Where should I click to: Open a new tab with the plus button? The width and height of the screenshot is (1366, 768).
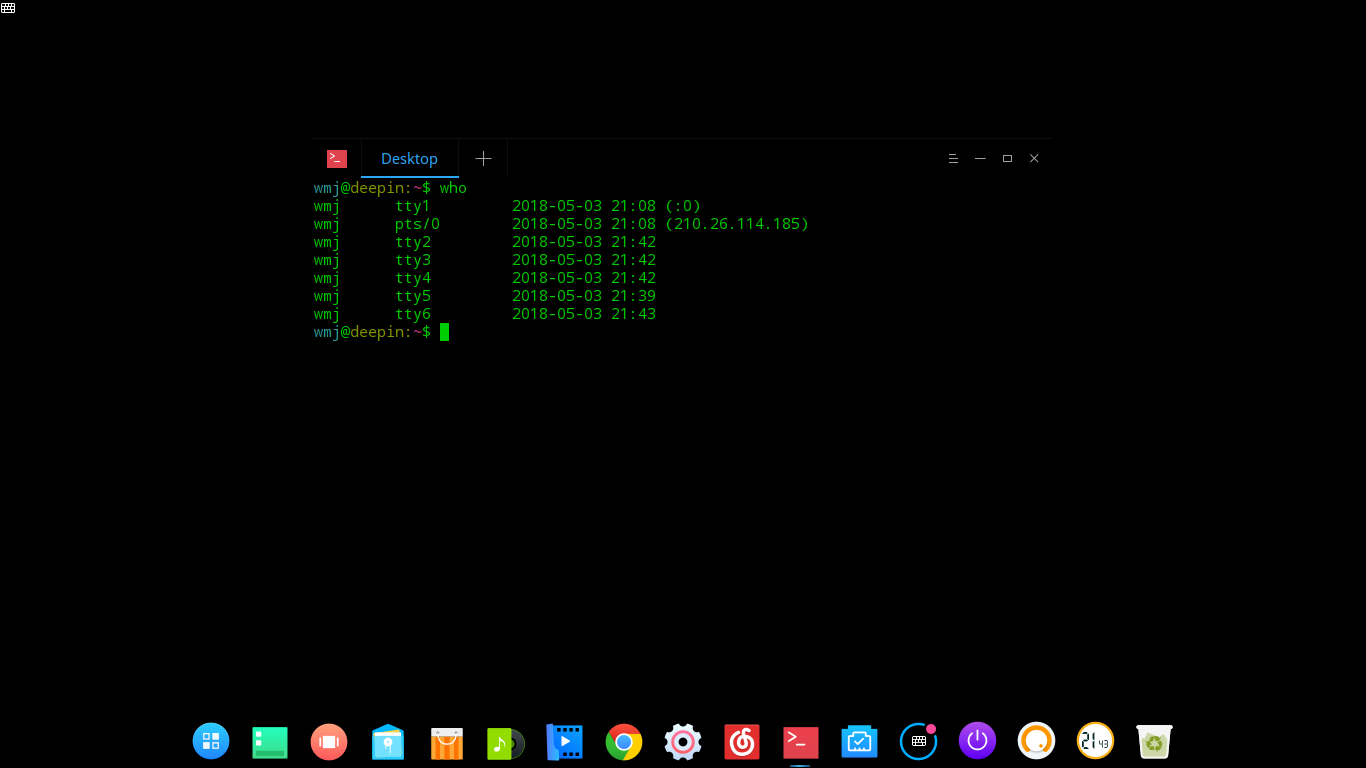483,158
